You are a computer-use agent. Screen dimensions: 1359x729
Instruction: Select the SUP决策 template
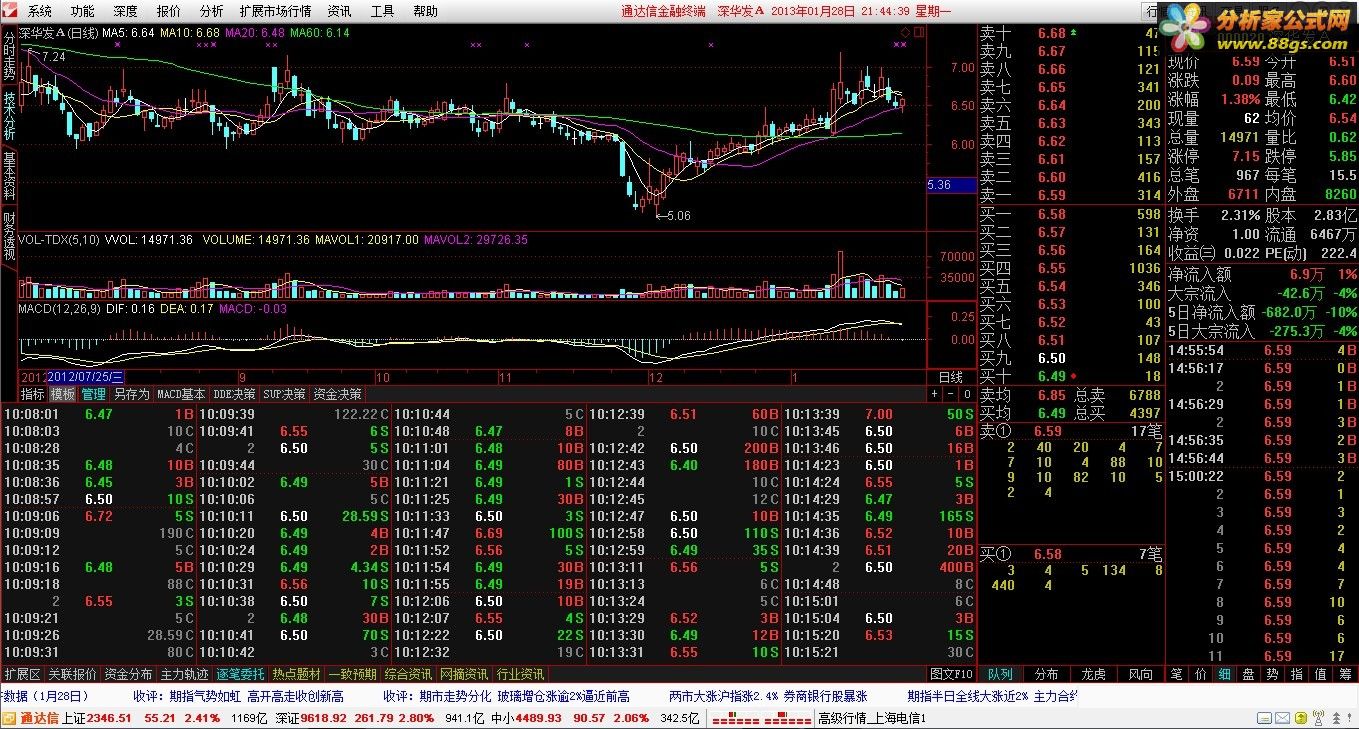pos(285,394)
